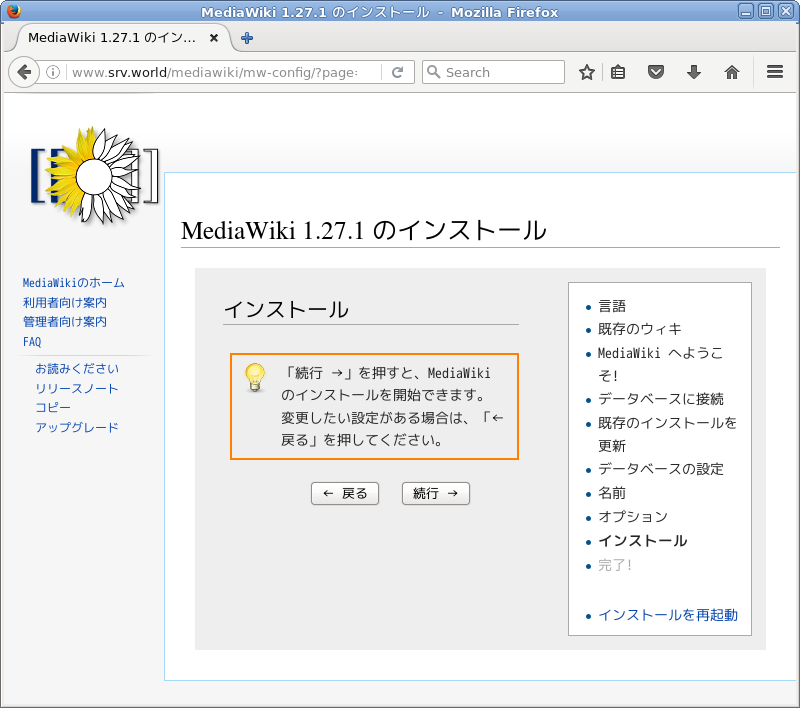Open the site information icon in address bar

[53, 72]
